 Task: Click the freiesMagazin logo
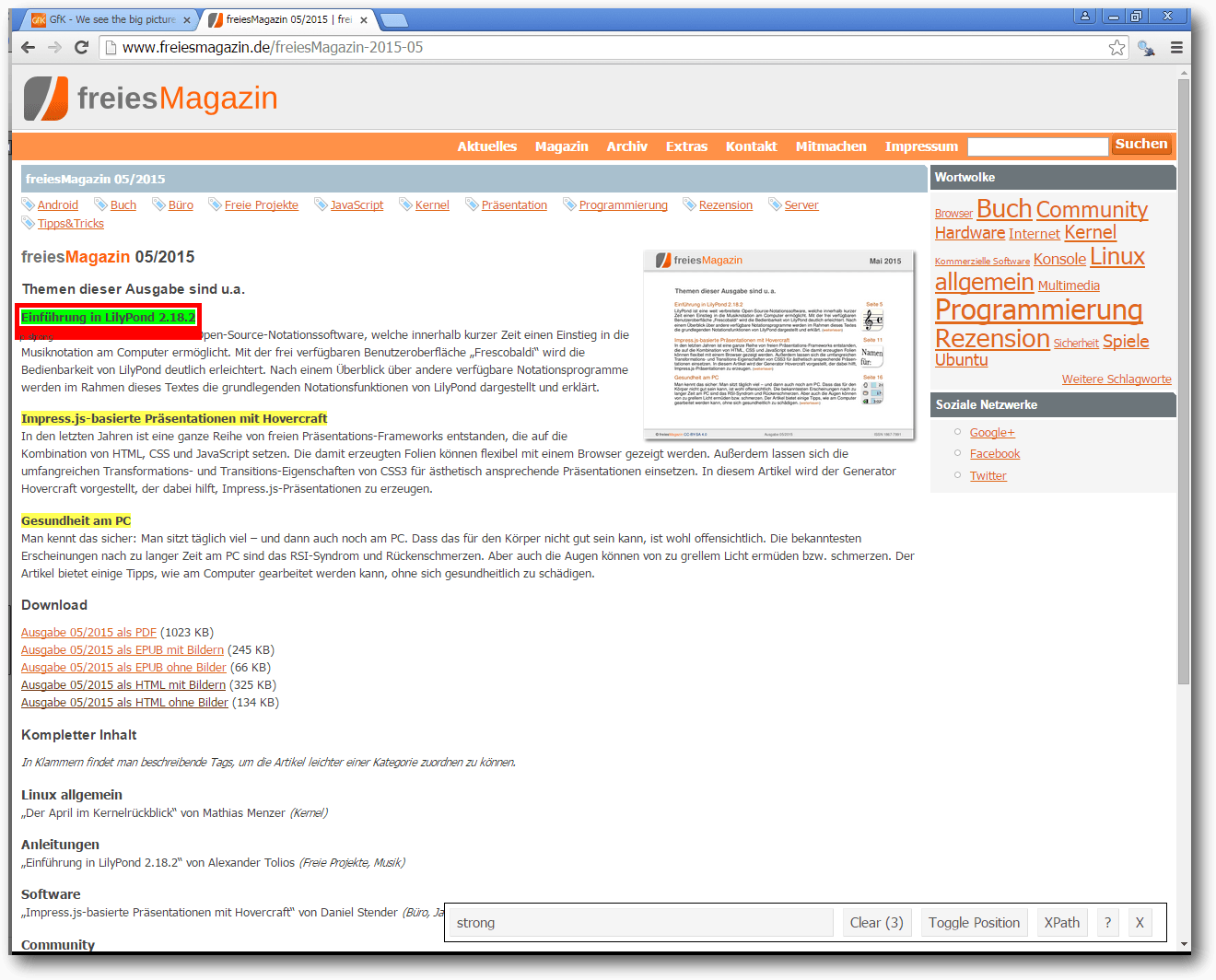[x=150, y=98]
